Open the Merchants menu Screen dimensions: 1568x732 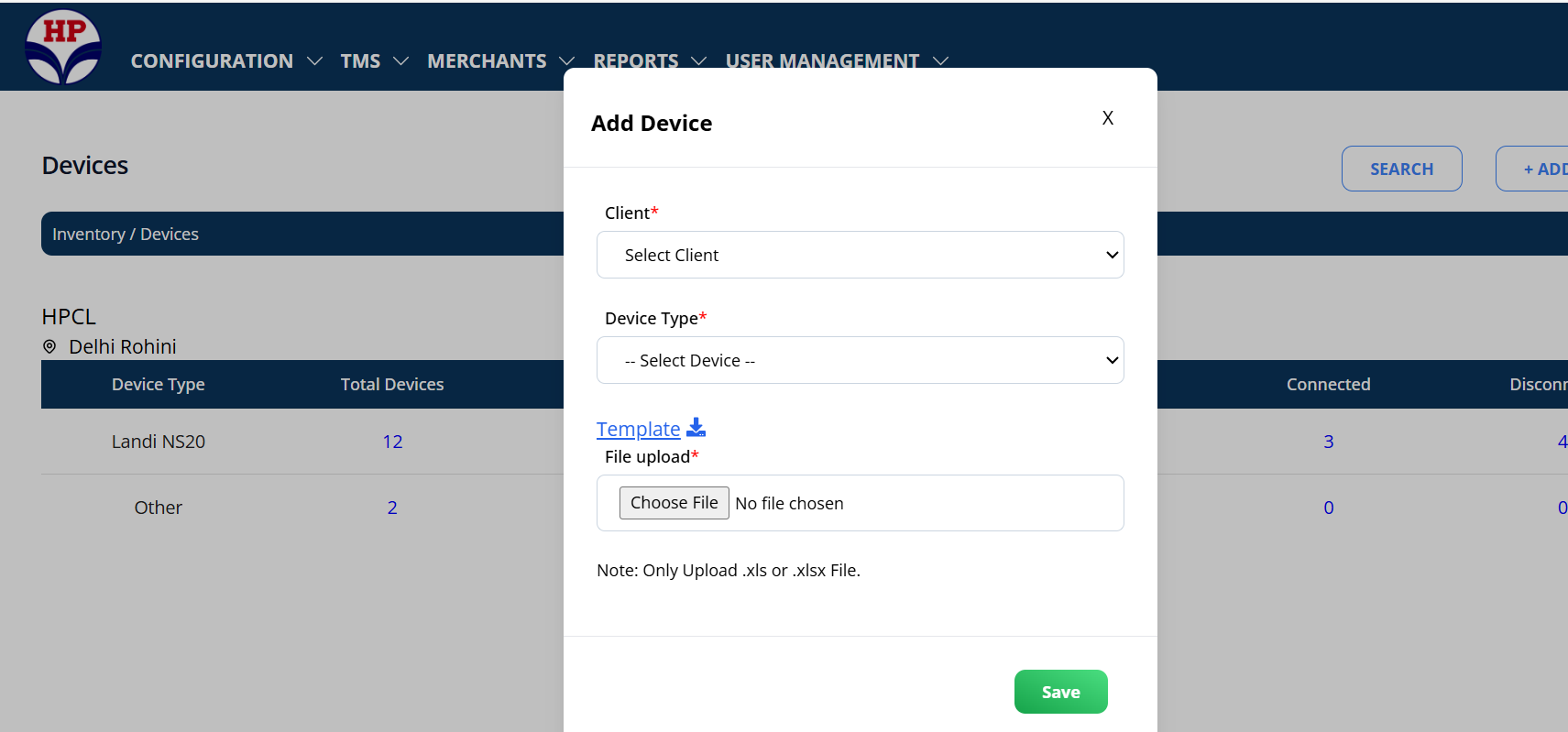click(487, 61)
